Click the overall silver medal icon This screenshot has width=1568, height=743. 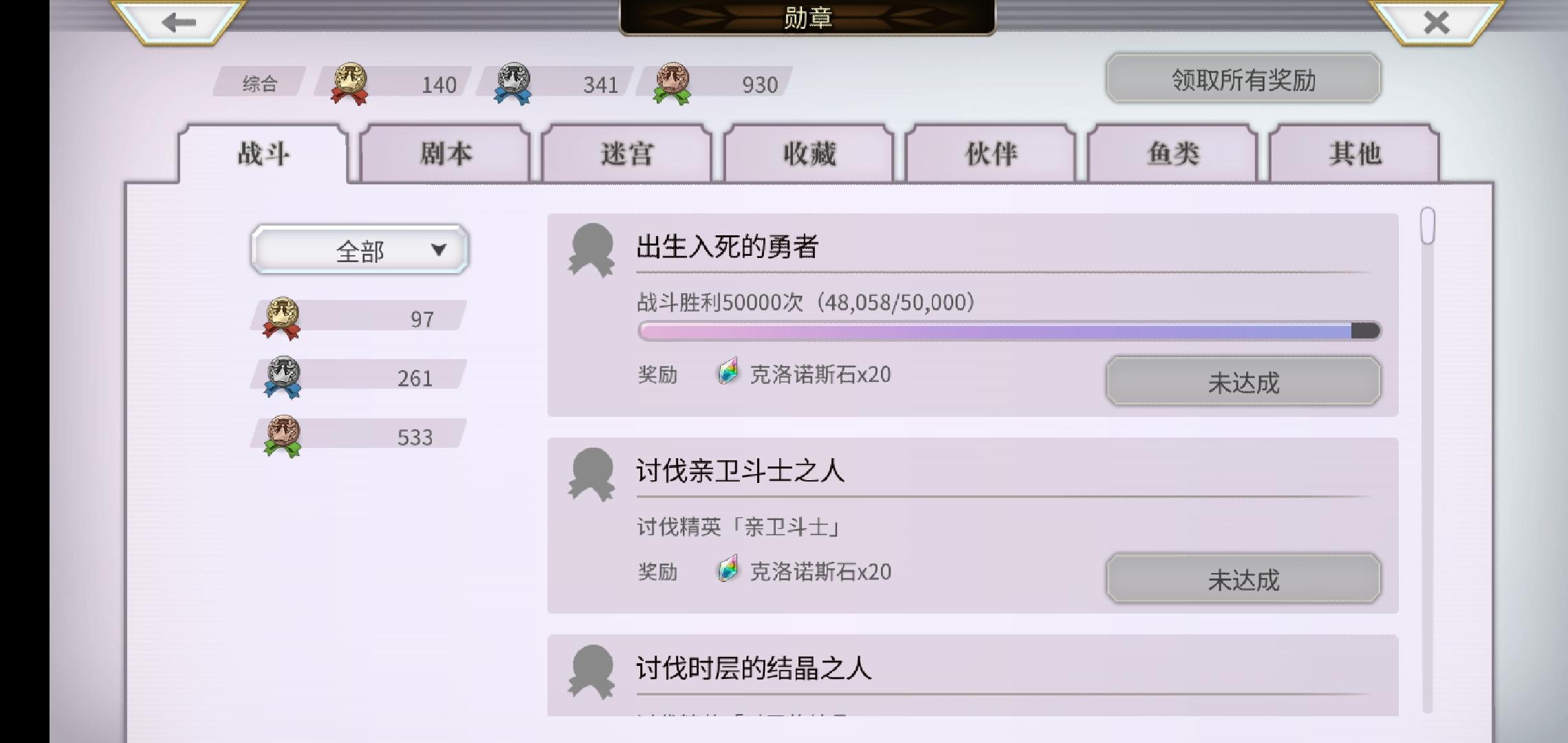click(x=513, y=83)
